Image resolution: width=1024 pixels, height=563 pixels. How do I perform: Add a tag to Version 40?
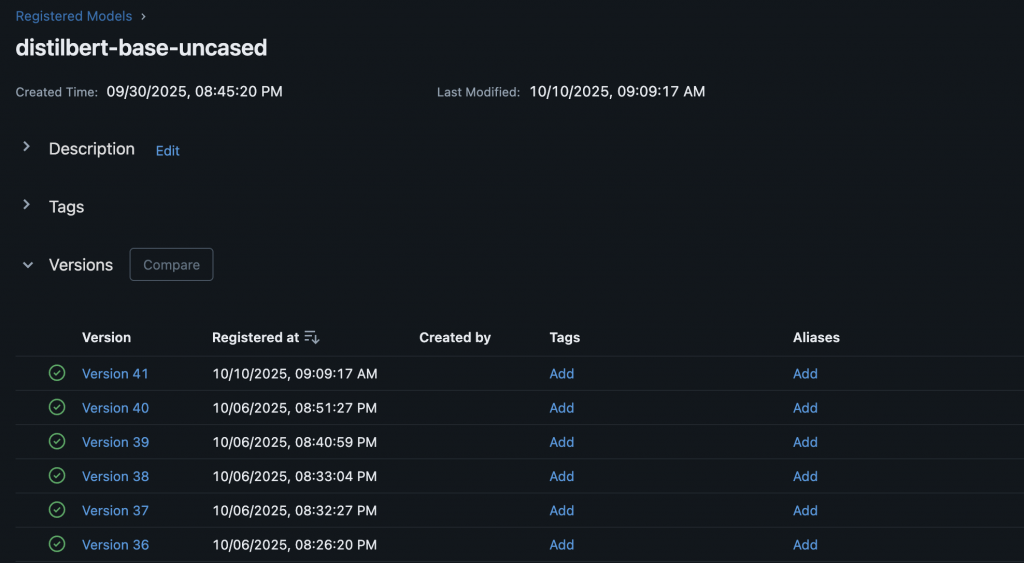561,408
